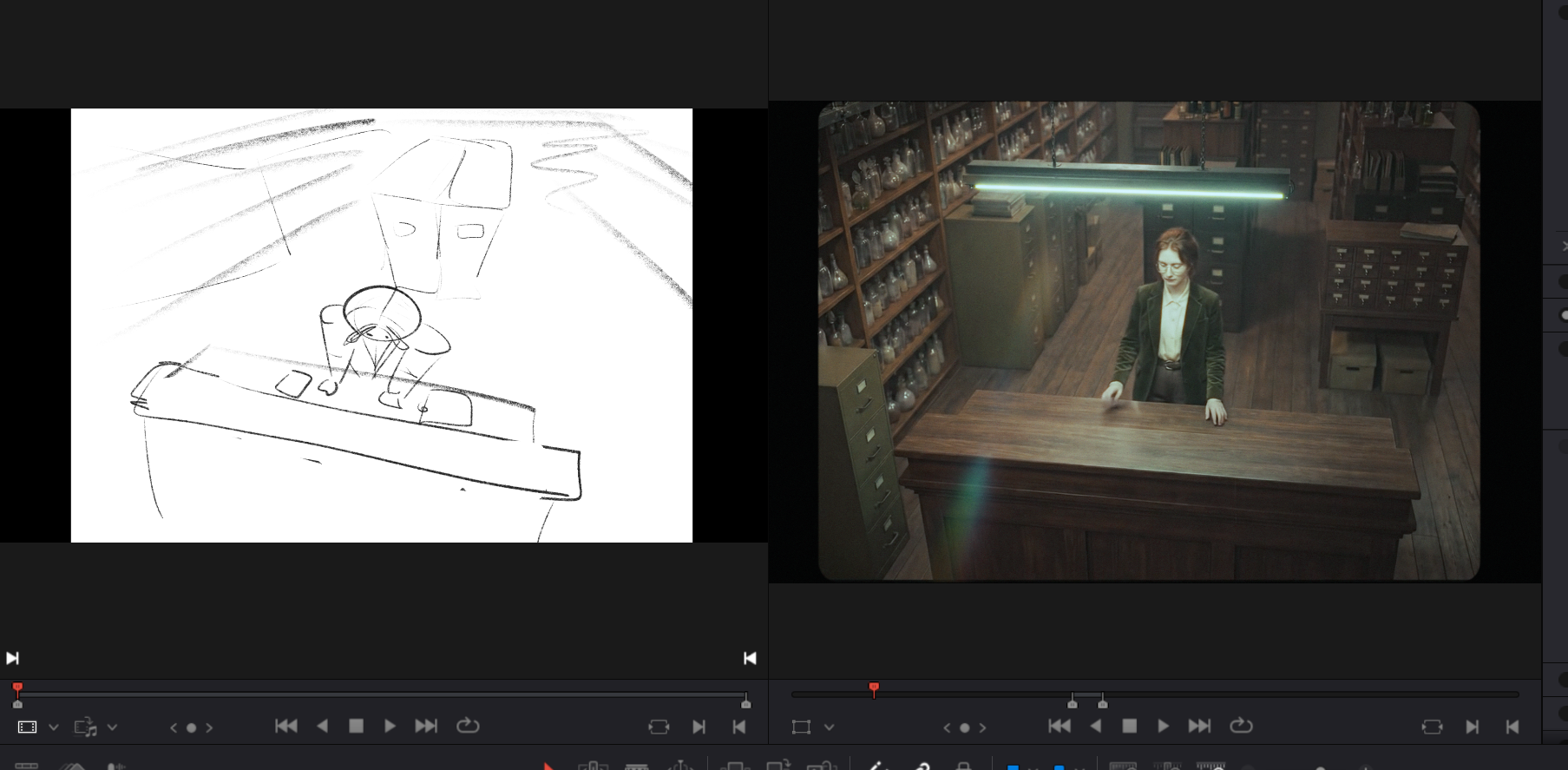Open the timeline viewer overlay dropdown arrow

click(829, 727)
